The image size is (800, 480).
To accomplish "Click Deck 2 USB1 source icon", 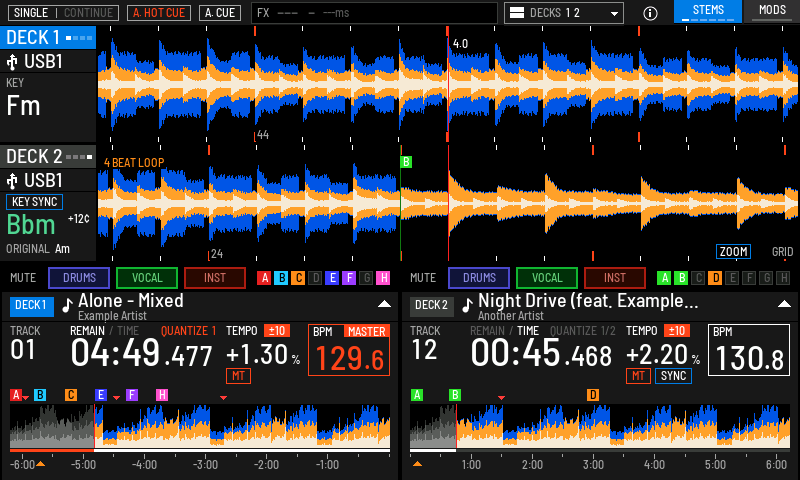I will point(12,181).
